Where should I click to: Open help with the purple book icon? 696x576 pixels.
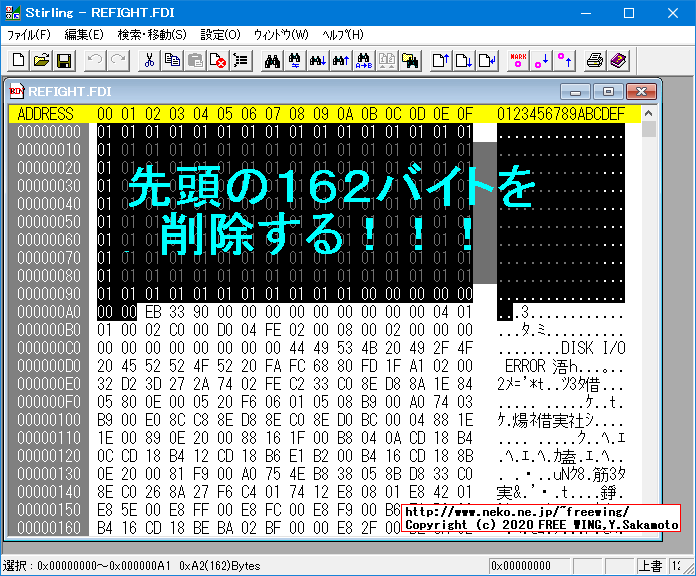(618, 60)
